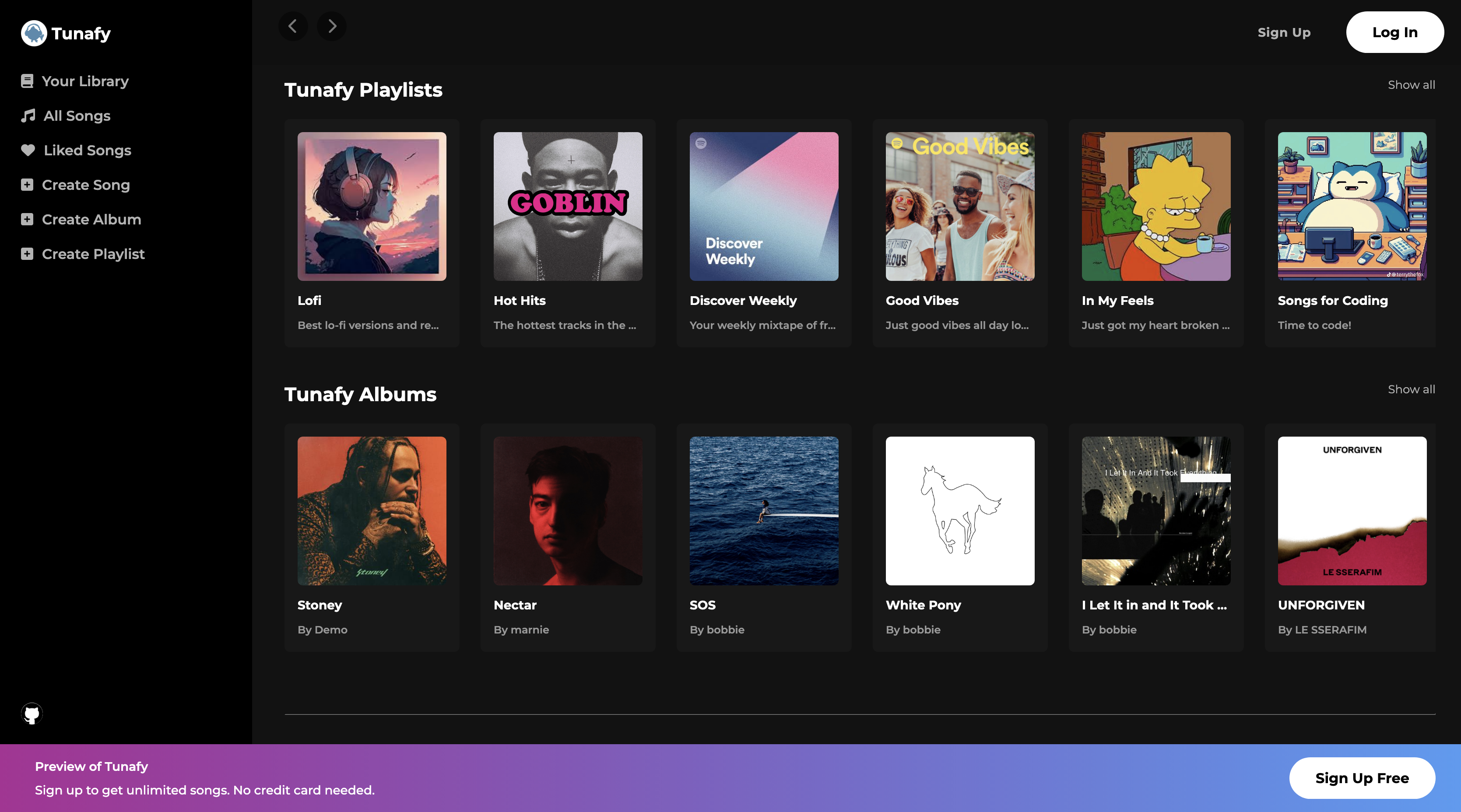This screenshot has width=1461, height=812.
Task: Click the Tunafy logo icon
Action: [x=33, y=33]
